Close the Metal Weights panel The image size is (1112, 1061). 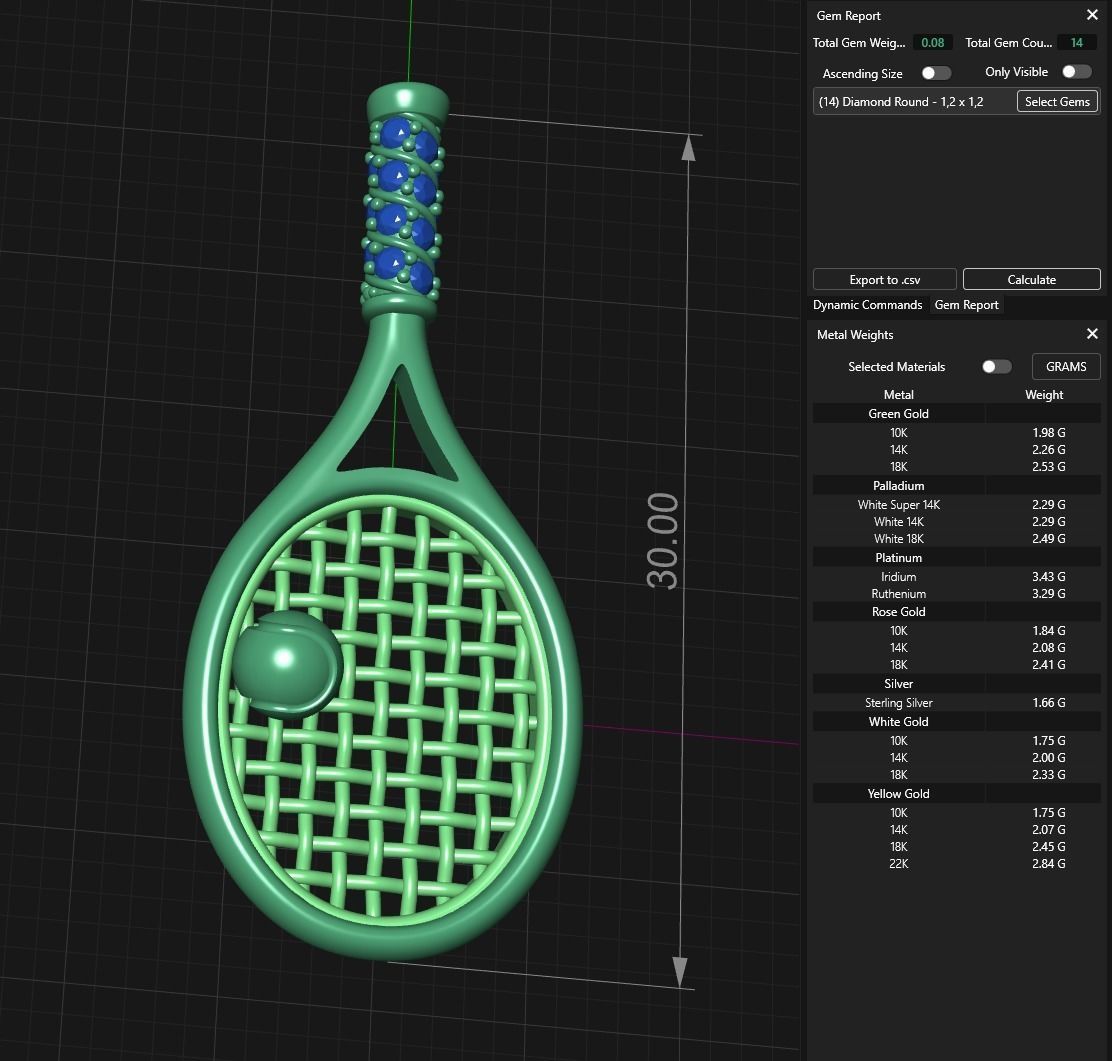pyautogui.click(x=1092, y=333)
